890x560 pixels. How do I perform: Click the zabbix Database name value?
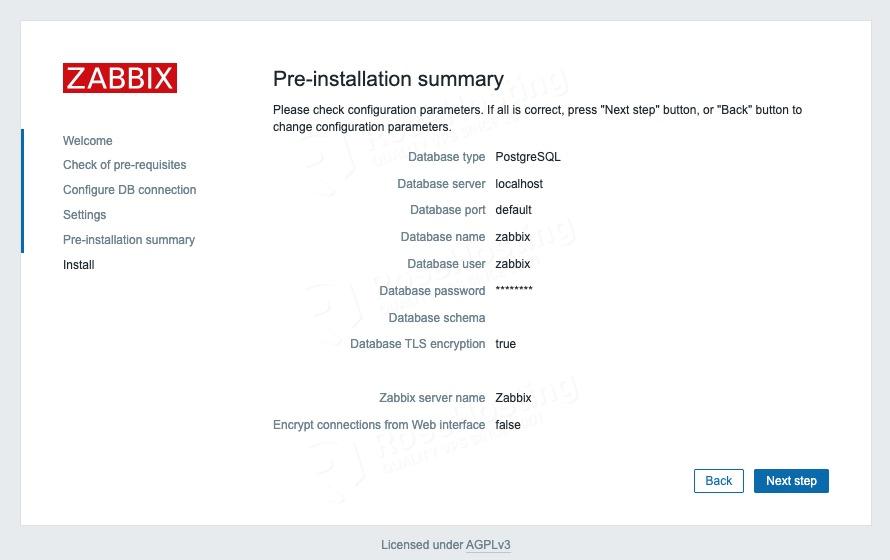point(513,237)
